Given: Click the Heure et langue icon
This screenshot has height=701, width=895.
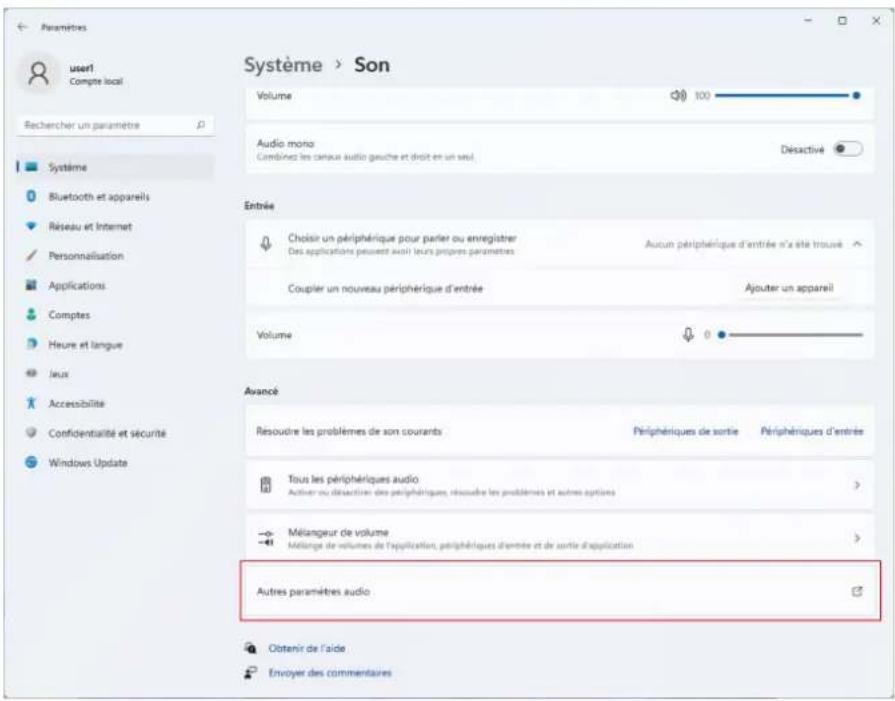Looking at the screenshot, I should (x=31, y=344).
